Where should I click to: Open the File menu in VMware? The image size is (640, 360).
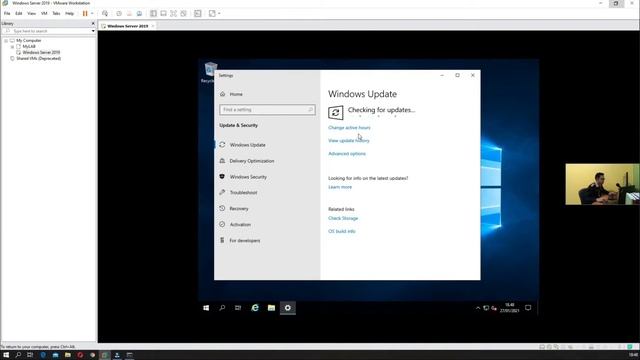click(x=7, y=13)
